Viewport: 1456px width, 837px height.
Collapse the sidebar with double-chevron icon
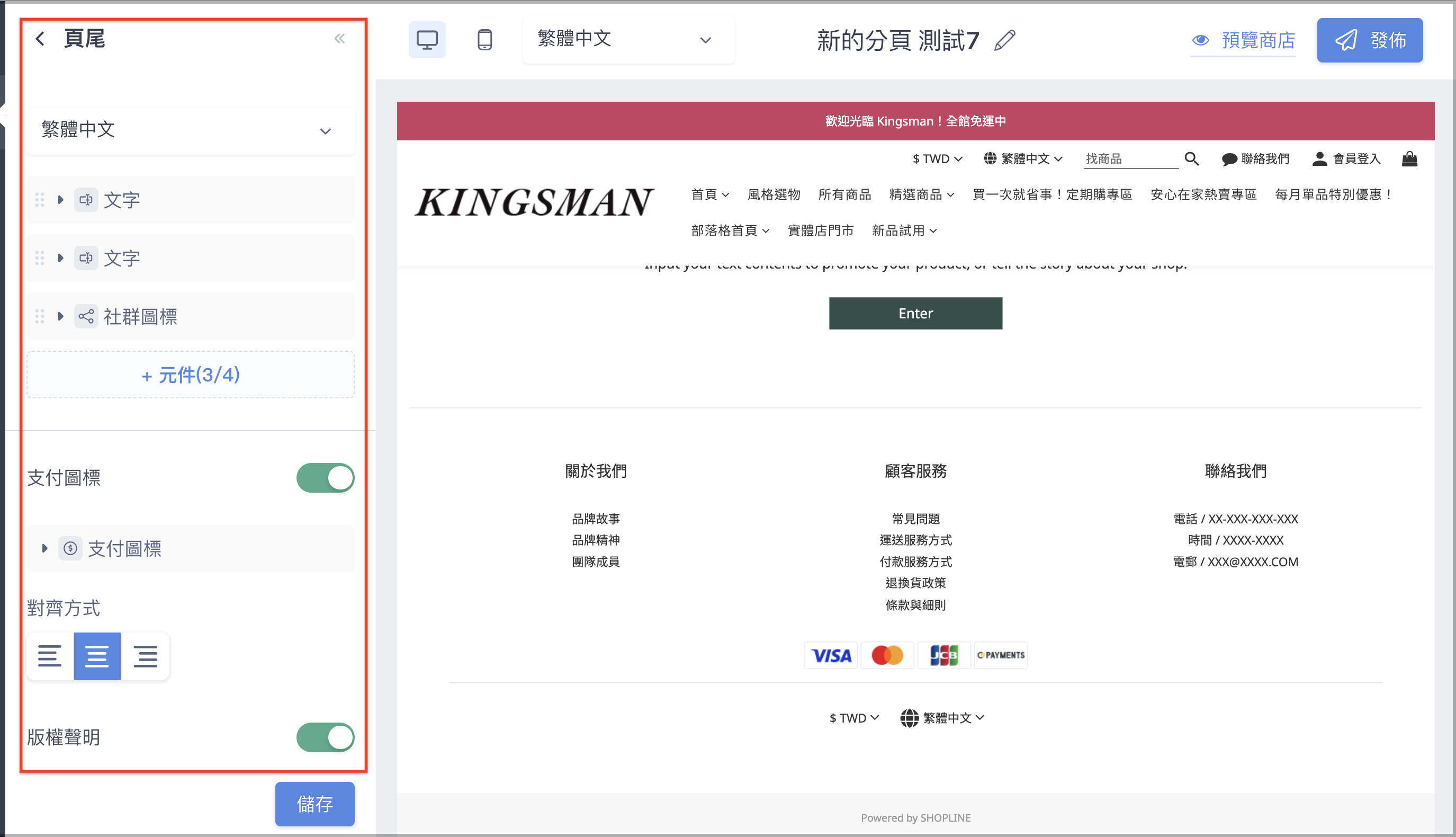point(339,39)
